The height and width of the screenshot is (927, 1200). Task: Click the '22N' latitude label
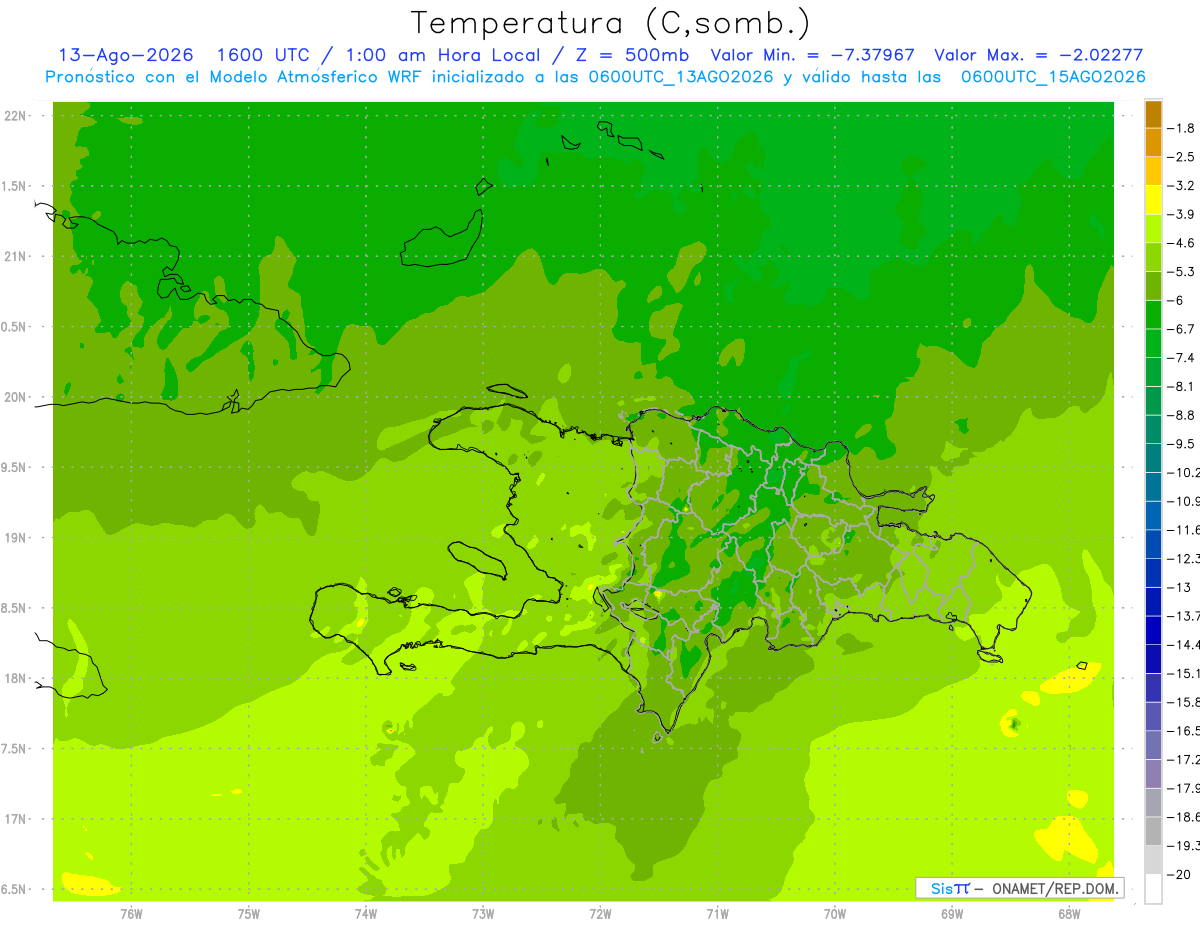coord(17,116)
